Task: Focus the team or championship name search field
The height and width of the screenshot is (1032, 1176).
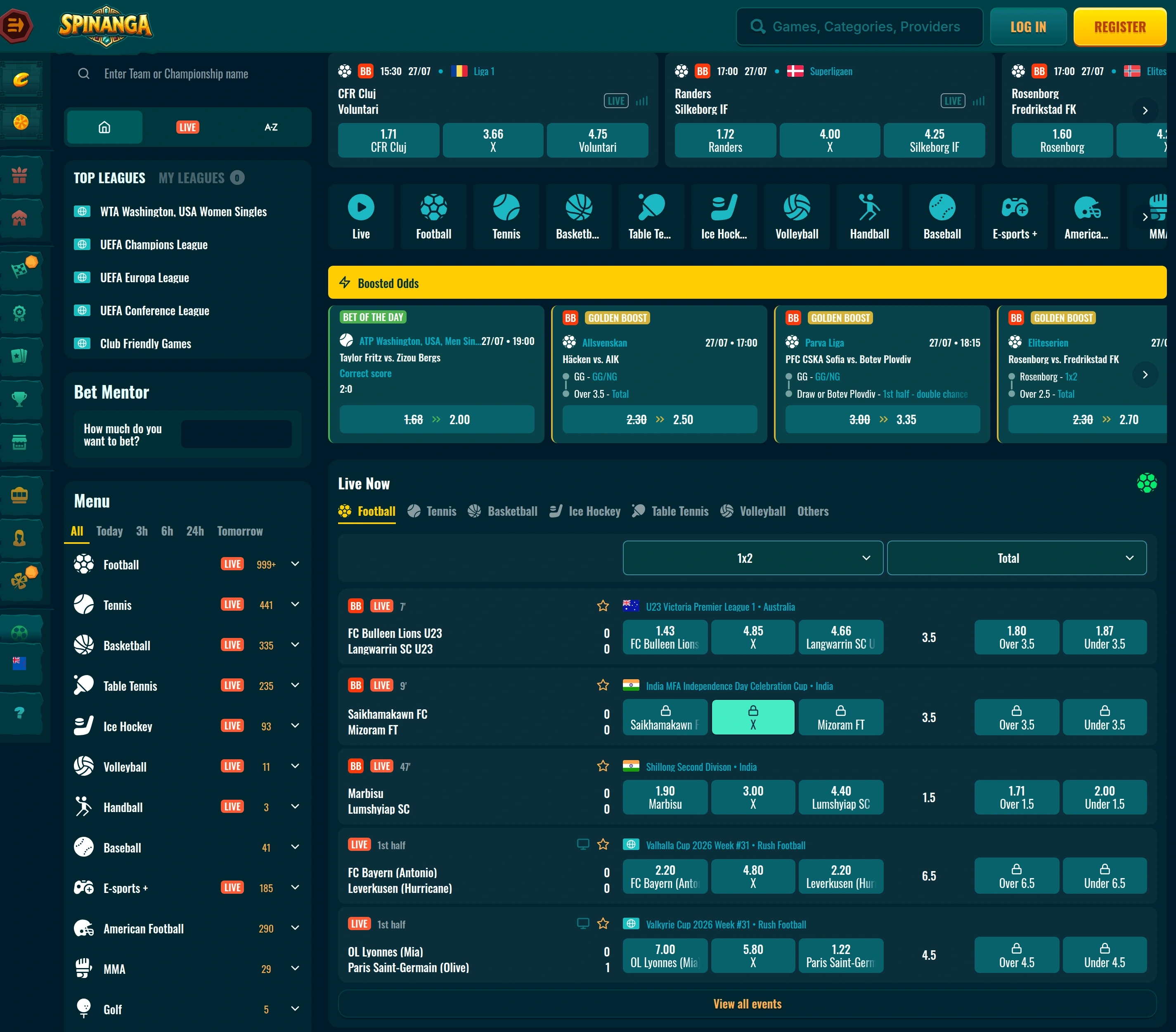Action: tap(187, 73)
